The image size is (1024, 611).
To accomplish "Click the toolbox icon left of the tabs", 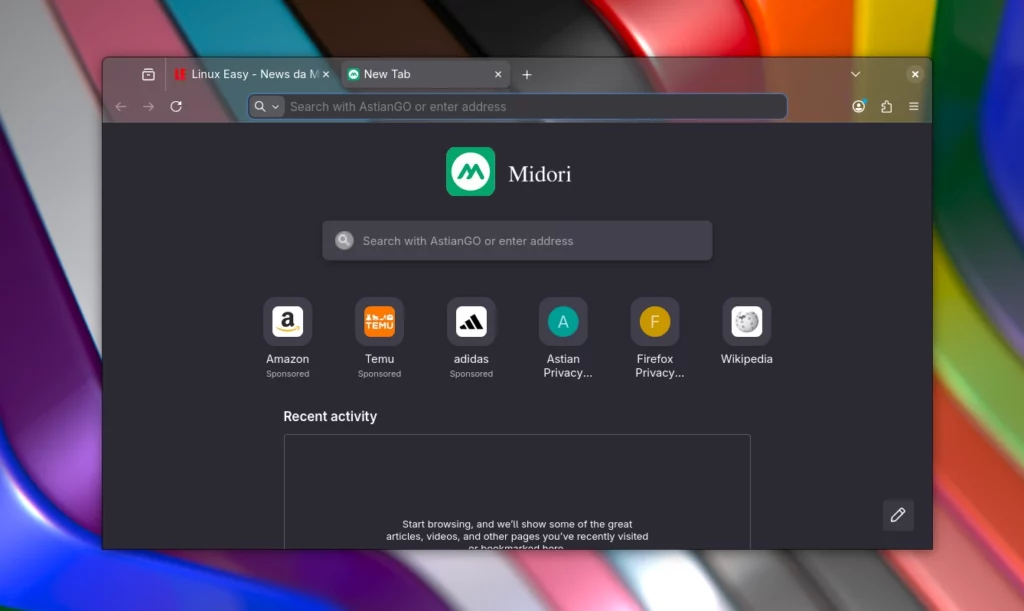I will (147, 73).
